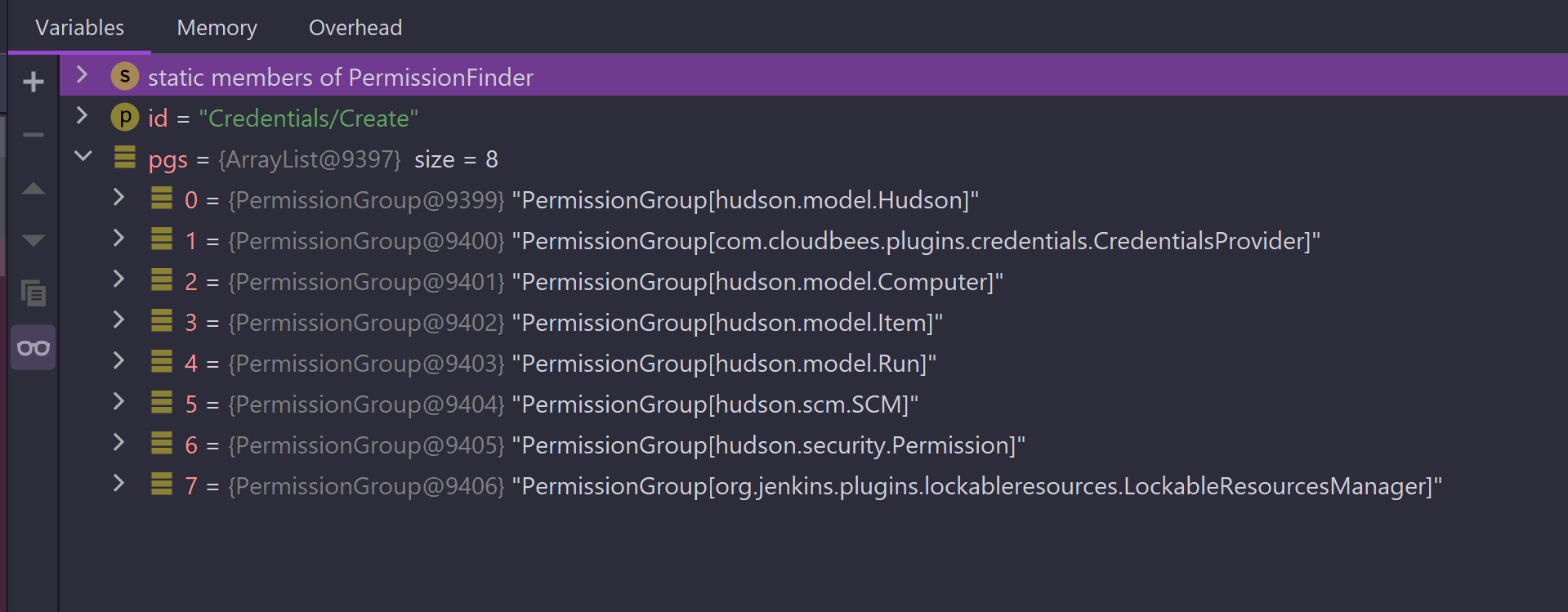This screenshot has width=1568, height=612.
Task: Add a new watch with the plus icon
Action: 33,80
